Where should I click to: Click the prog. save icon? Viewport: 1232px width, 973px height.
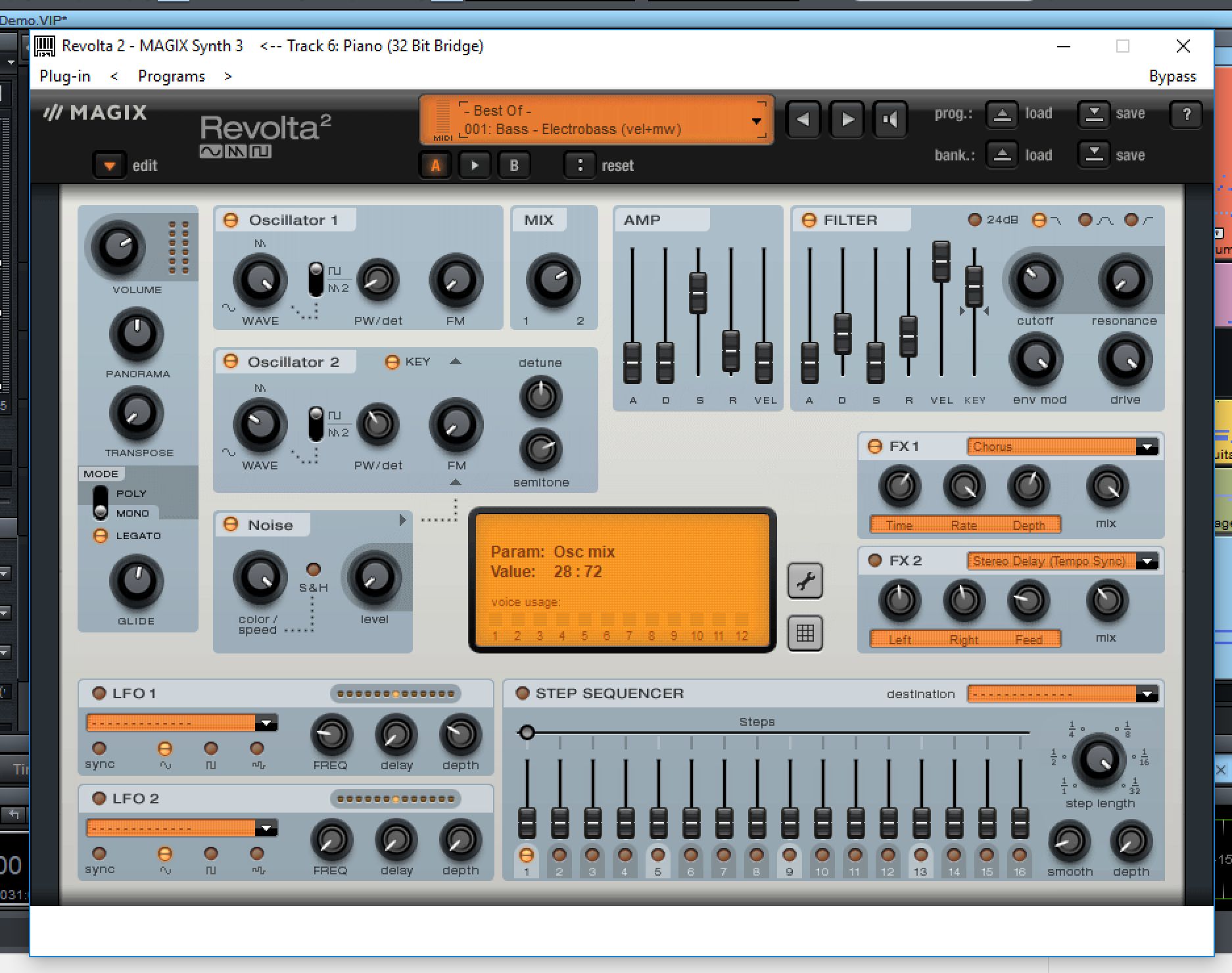pyautogui.click(x=1094, y=114)
